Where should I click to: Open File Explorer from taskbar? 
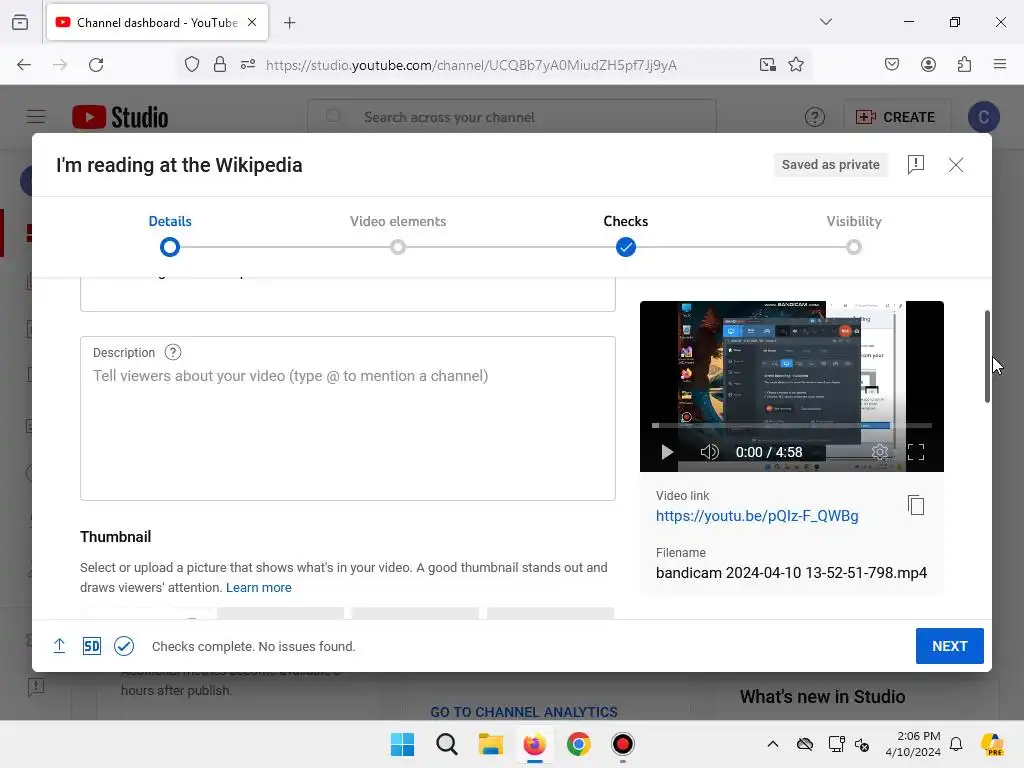tap(490, 744)
